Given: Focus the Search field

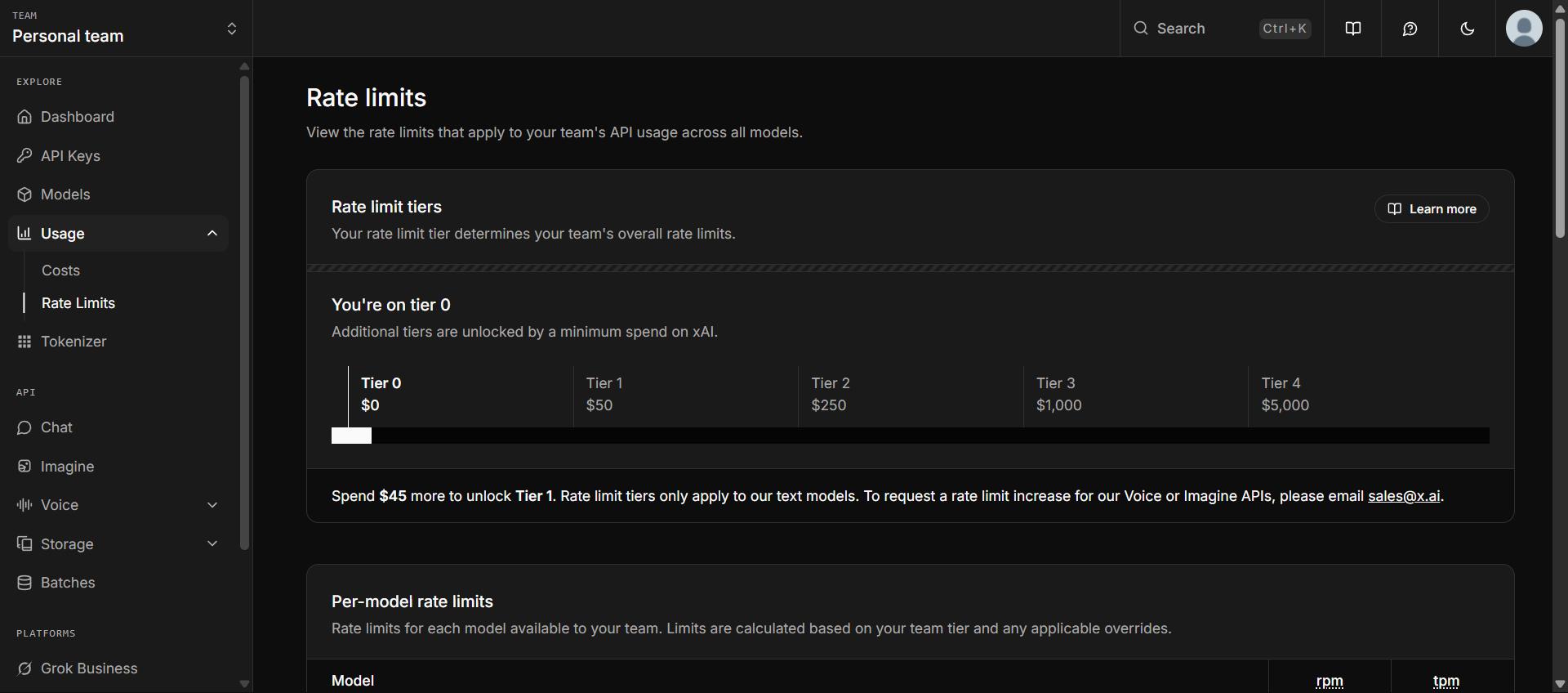Looking at the screenshot, I should [x=1222, y=29].
